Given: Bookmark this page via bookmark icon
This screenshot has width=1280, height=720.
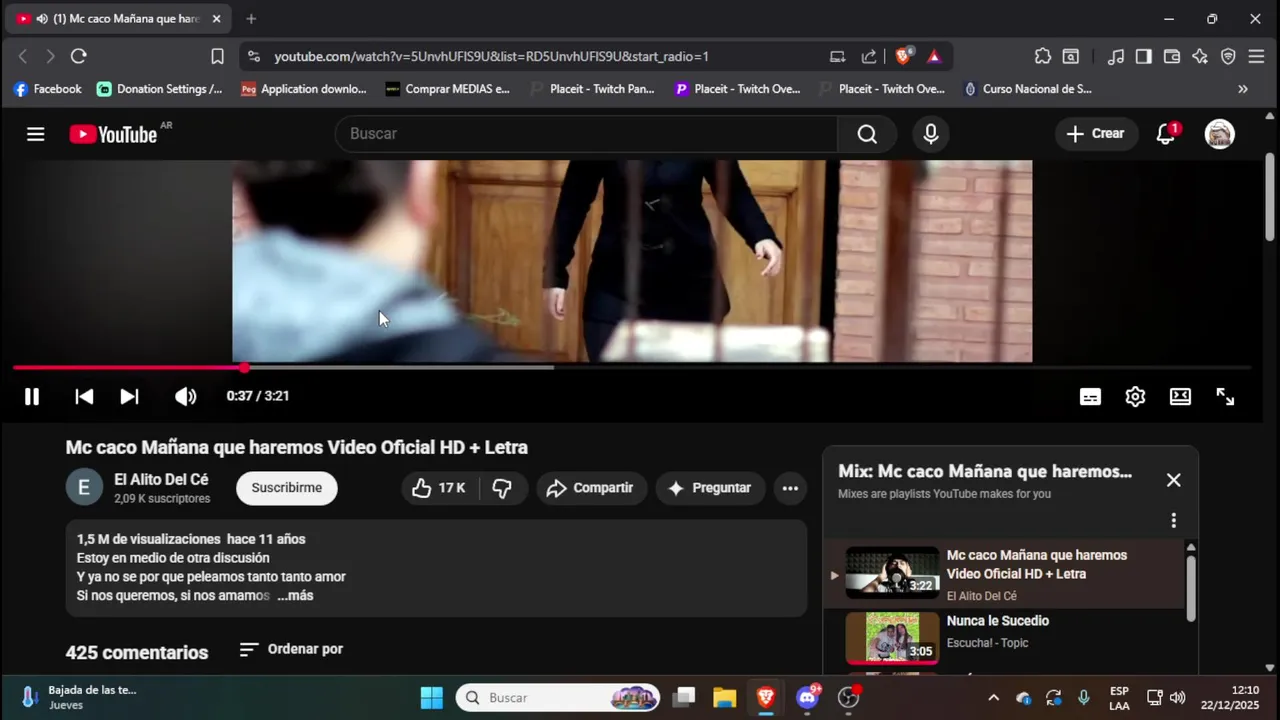Looking at the screenshot, I should 217,57.
